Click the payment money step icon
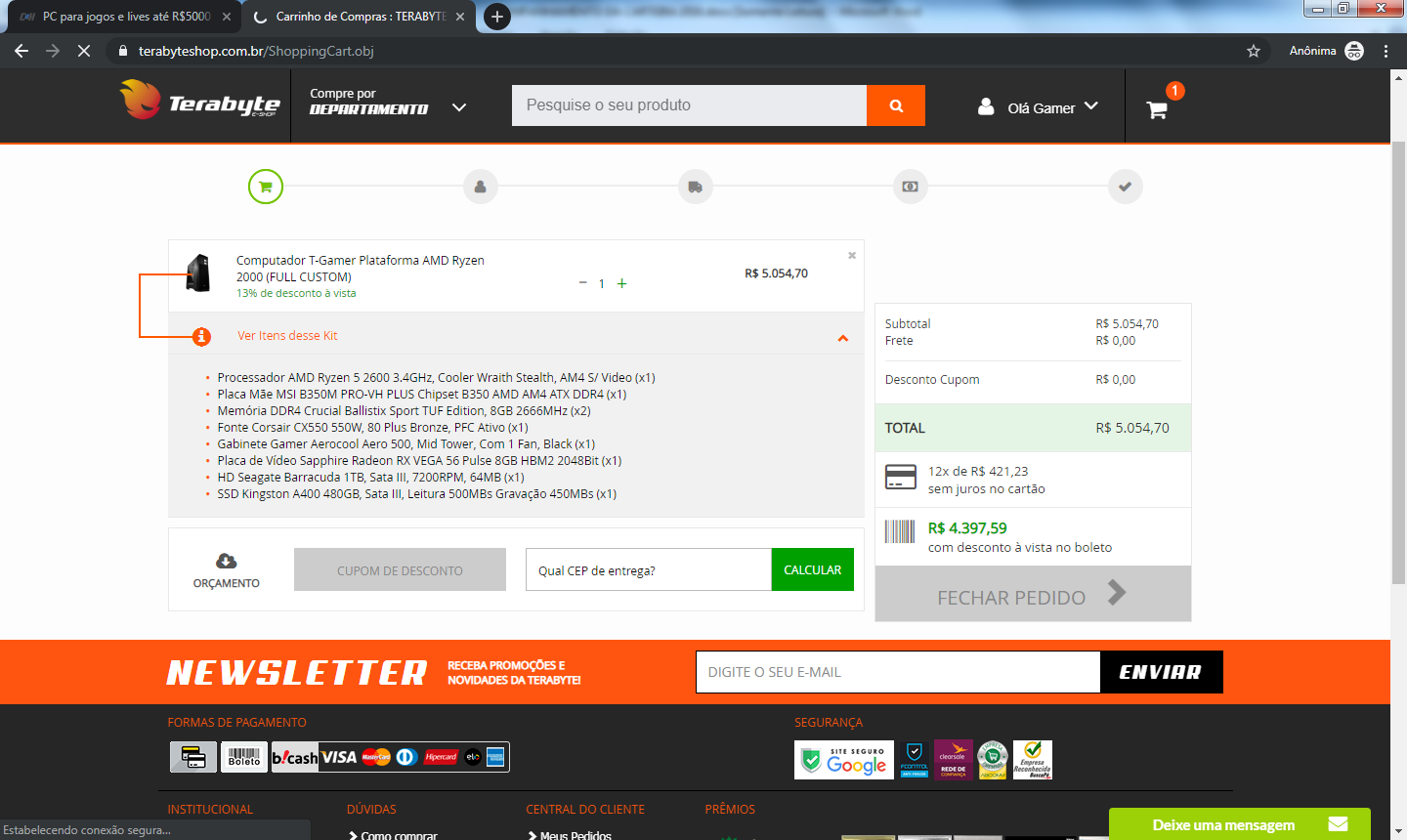1407x840 pixels. 910,187
